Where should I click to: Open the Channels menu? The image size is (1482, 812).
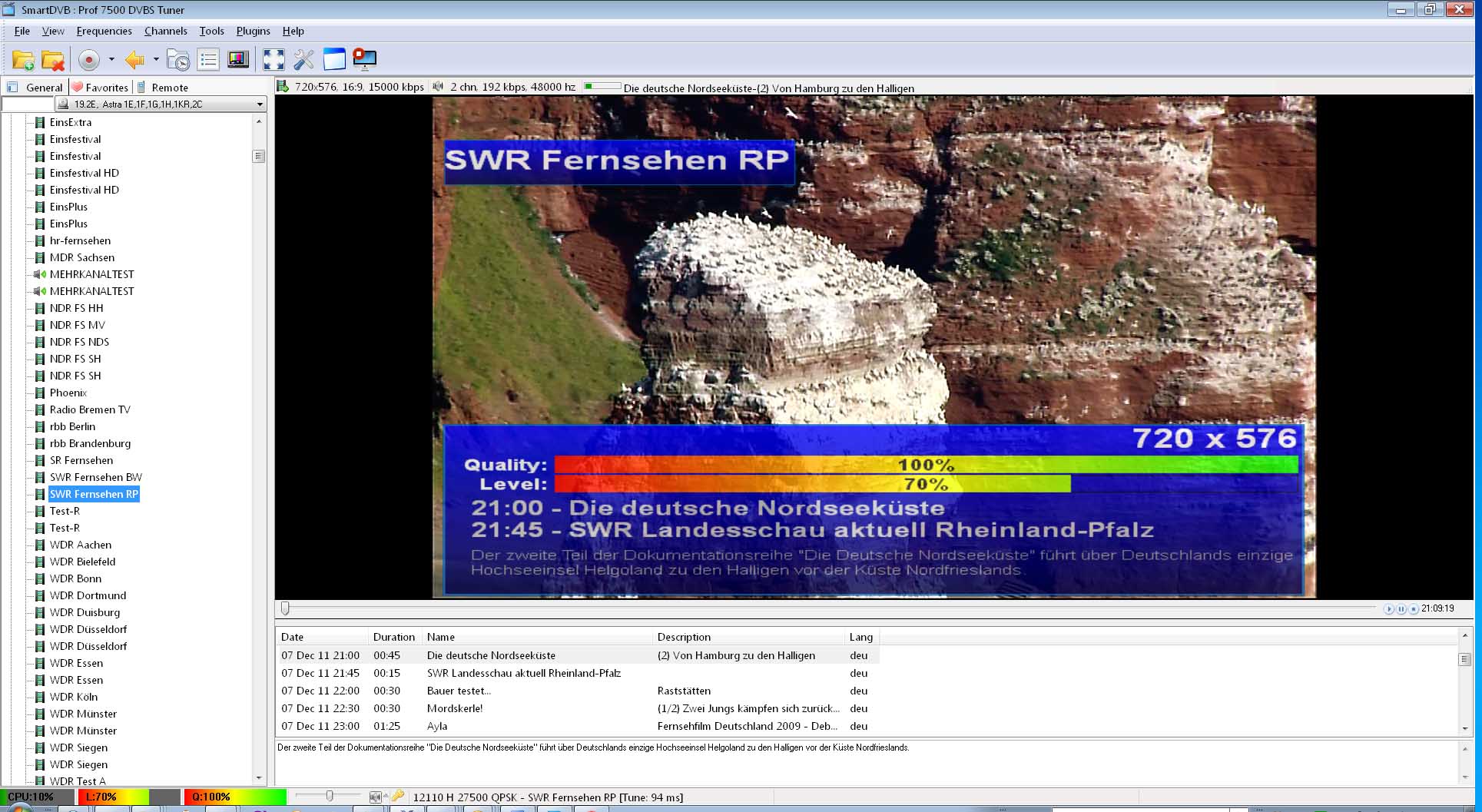(165, 31)
